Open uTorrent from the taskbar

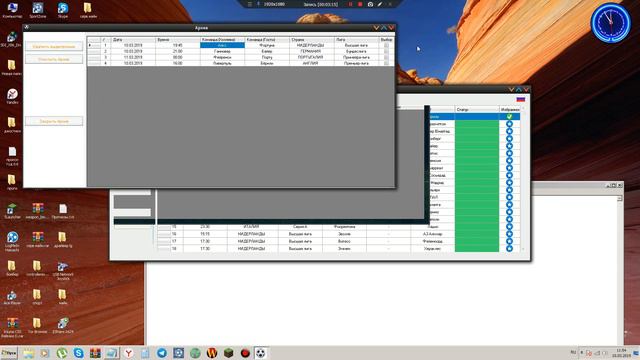click(62, 353)
